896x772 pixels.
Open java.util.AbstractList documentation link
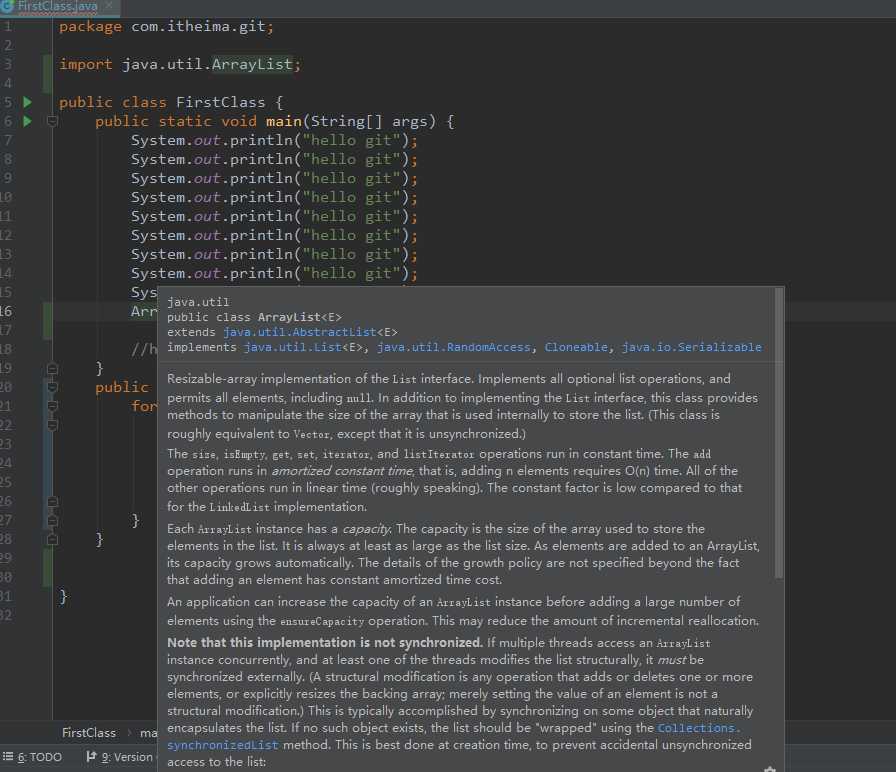300,332
